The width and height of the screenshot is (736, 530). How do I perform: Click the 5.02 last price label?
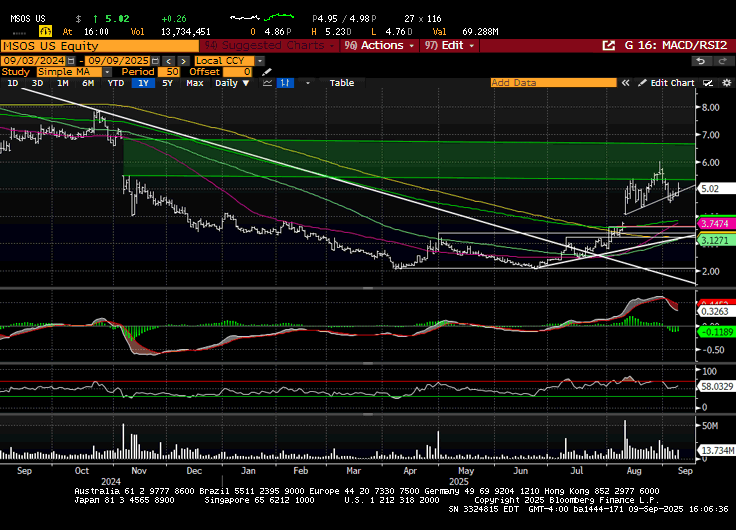(714, 189)
